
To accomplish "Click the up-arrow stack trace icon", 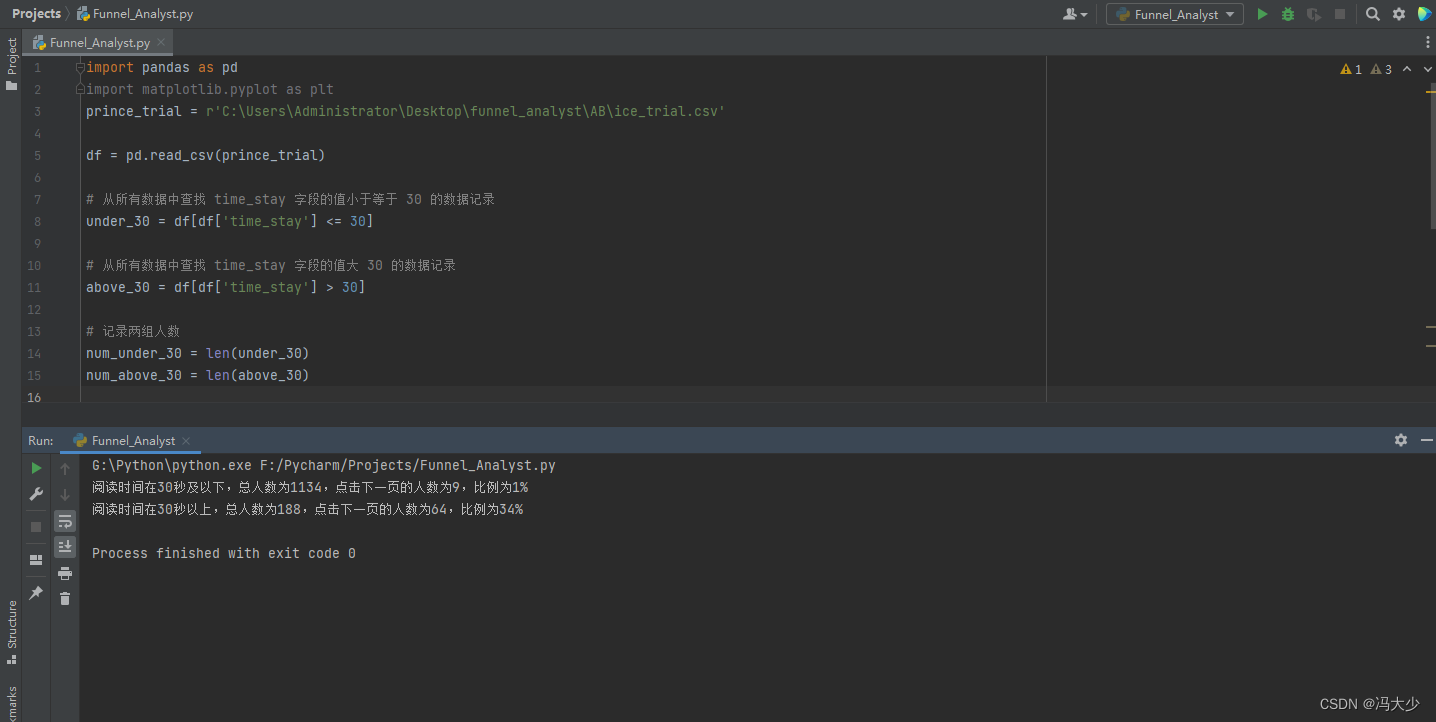I will click(x=65, y=468).
